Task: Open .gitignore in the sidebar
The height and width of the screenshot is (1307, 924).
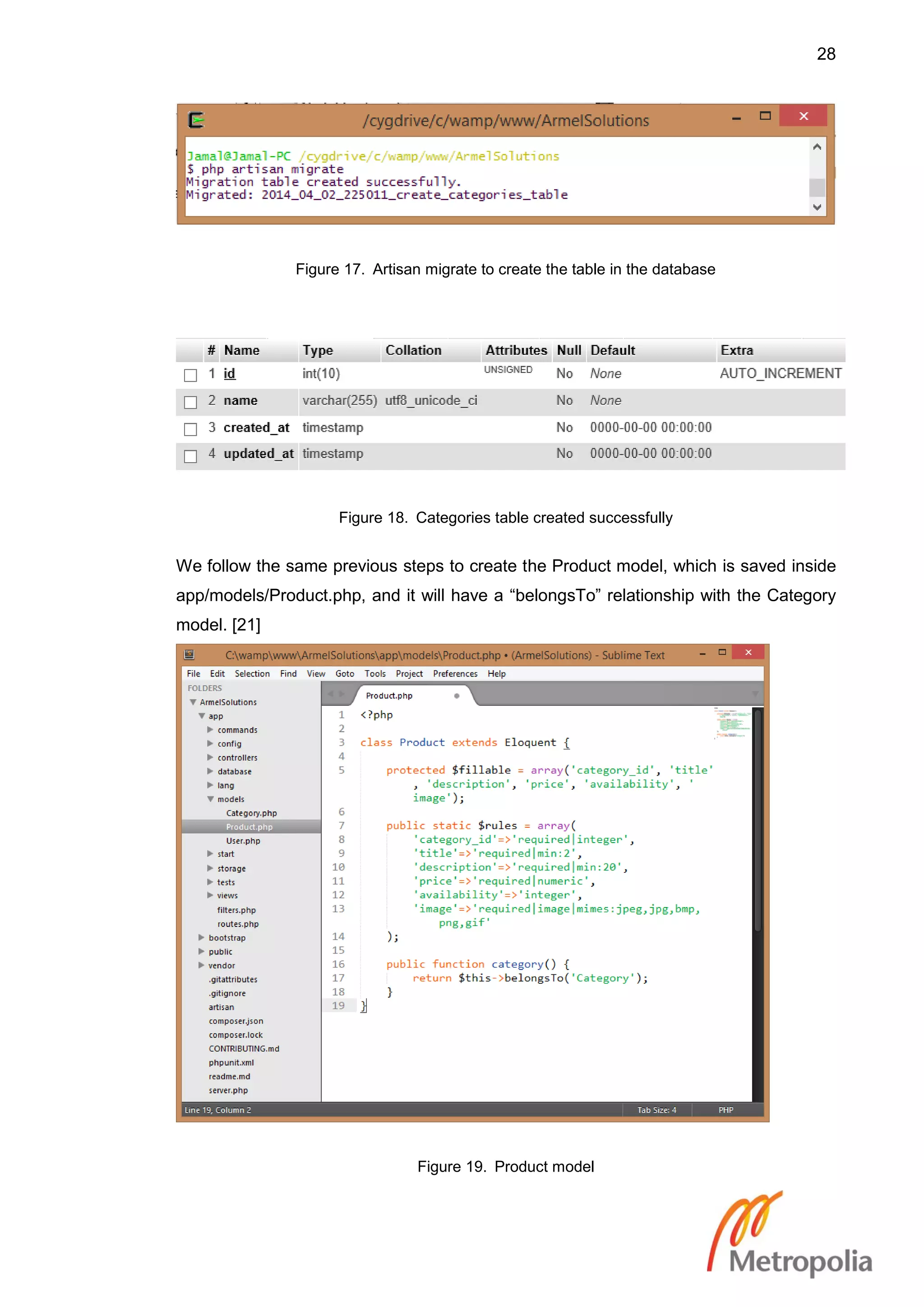Action: 227,993
